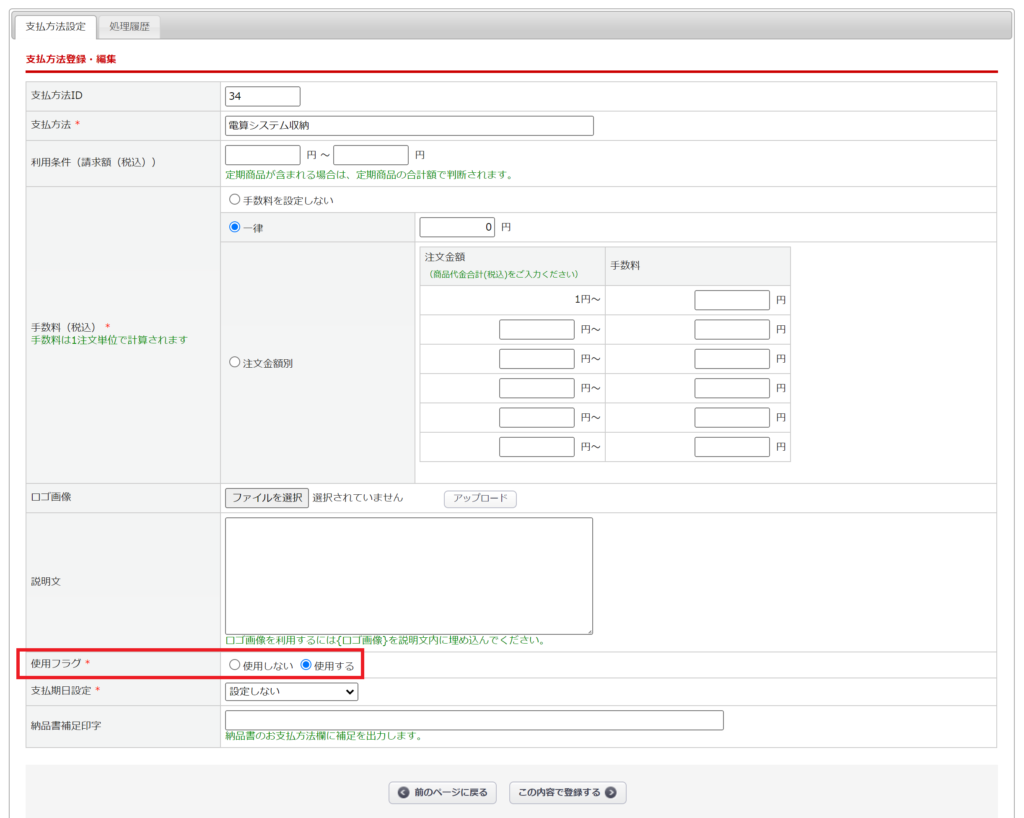
Task: Click 前のページに戻る button
Action: (x=442, y=793)
